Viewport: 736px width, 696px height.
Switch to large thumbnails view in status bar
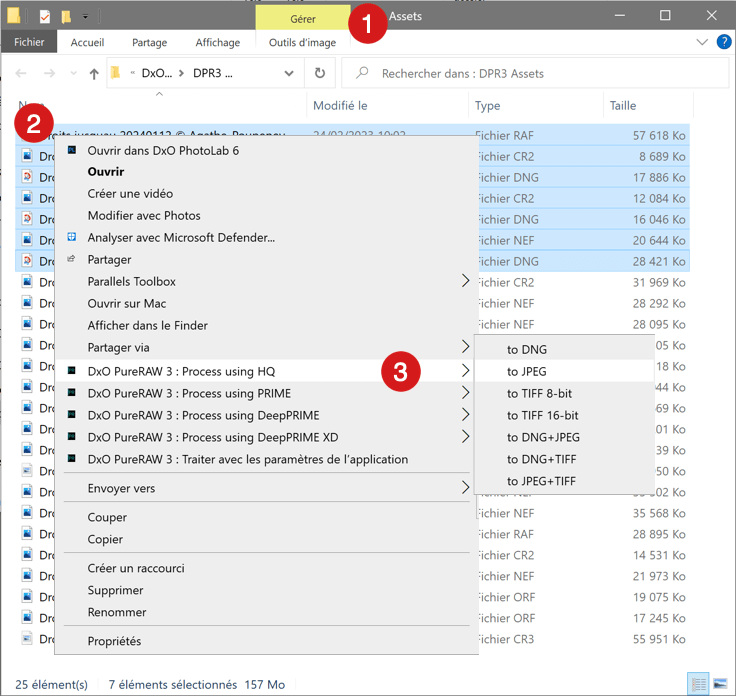point(720,684)
